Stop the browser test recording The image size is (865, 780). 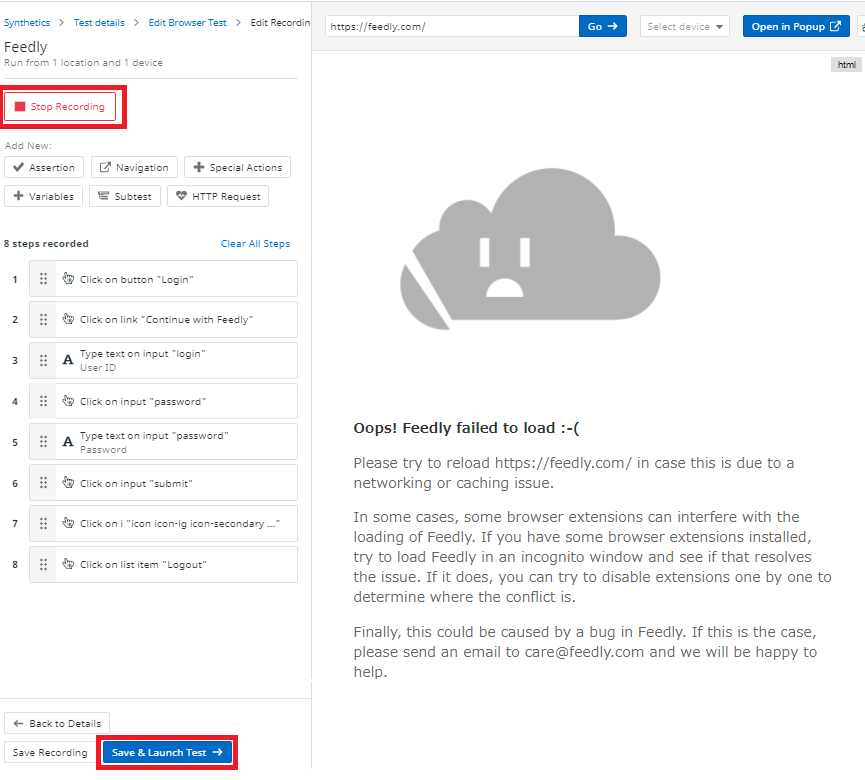pos(60,106)
